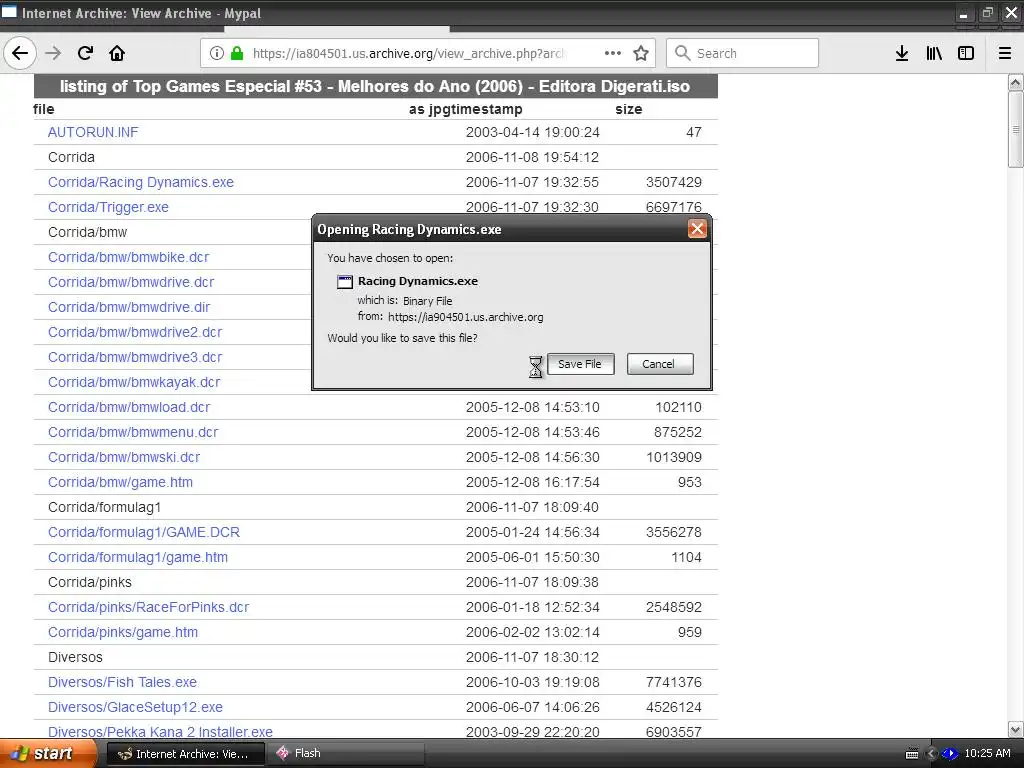Open Corrida/bmw/bmwdrive3.dcr link
The width and height of the screenshot is (1024, 768).
pyautogui.click(x=135, y=357)
